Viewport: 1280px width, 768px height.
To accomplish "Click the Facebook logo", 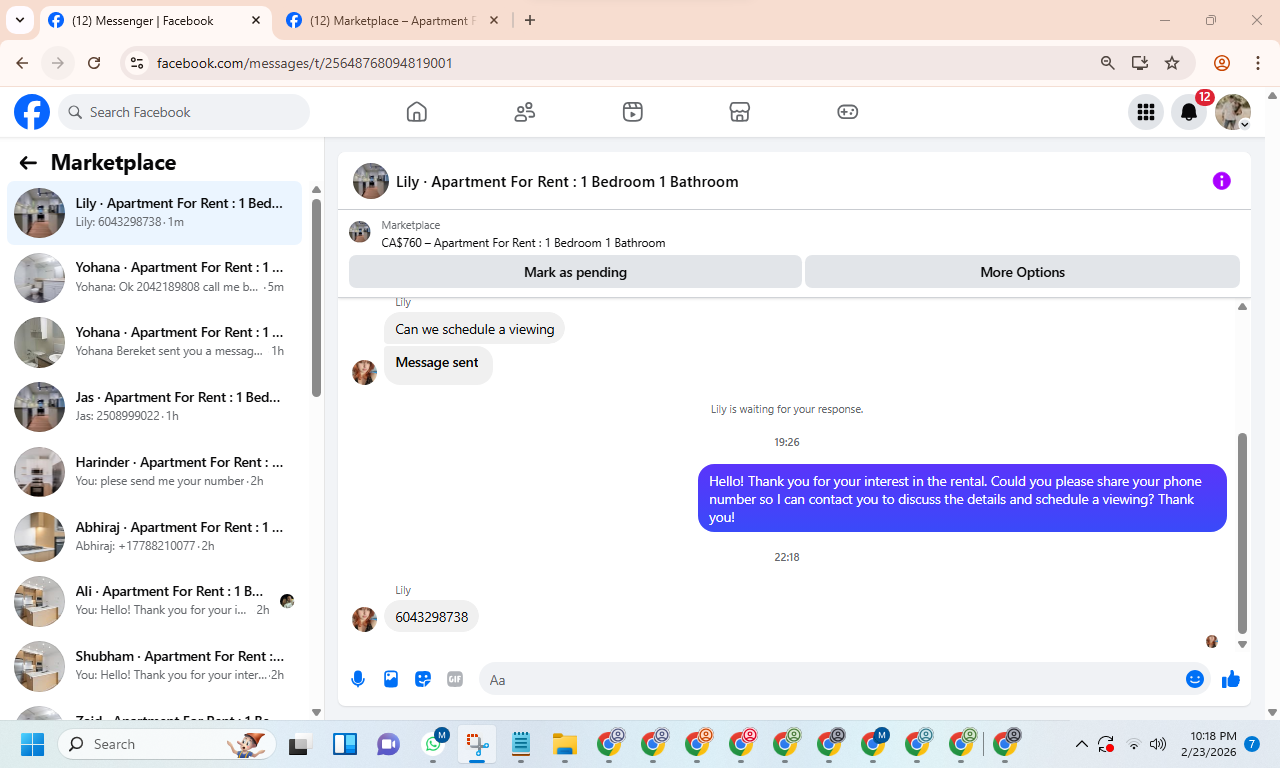I will pyautogui.click(x=32, y=112).
